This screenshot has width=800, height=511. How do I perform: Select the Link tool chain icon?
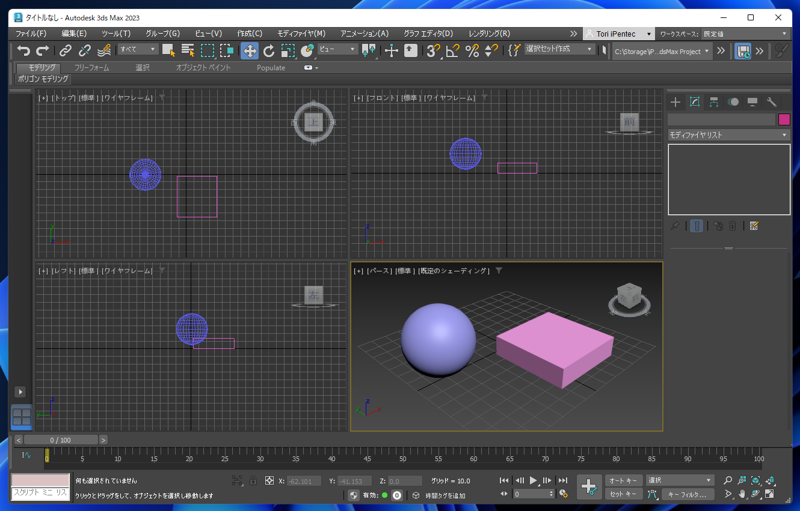coord(65,50)
